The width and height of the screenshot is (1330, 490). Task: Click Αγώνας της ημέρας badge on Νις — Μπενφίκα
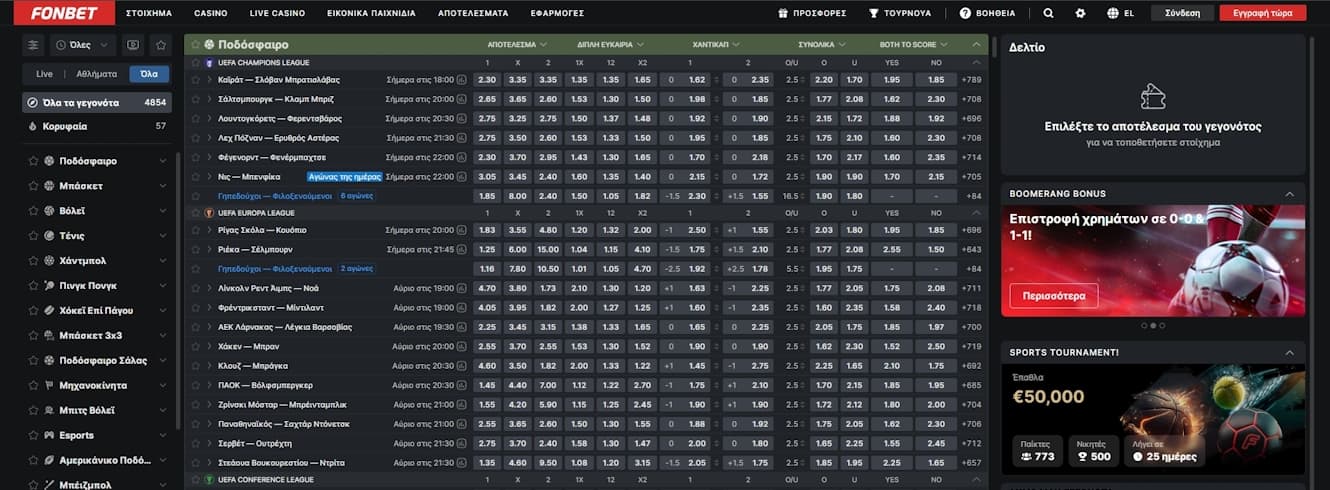[x=344, y=176]
